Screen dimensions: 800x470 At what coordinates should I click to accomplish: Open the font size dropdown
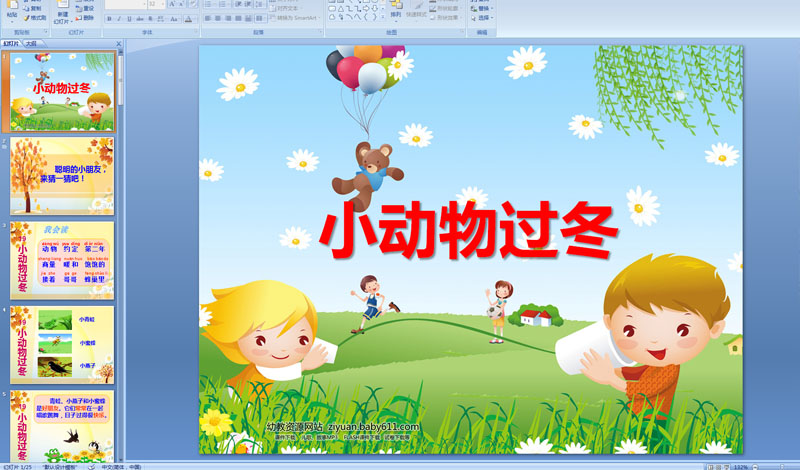click(x=156, y=4)
